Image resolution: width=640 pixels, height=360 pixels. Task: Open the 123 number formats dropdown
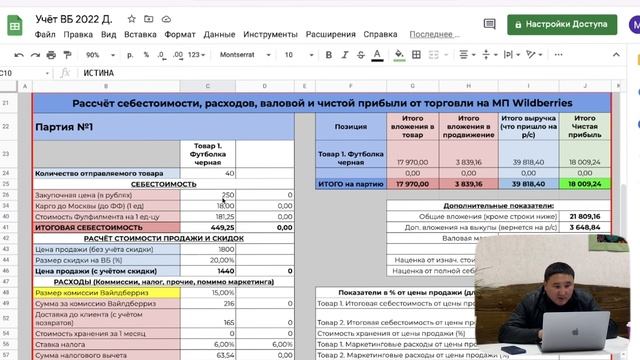pos(196,55)
